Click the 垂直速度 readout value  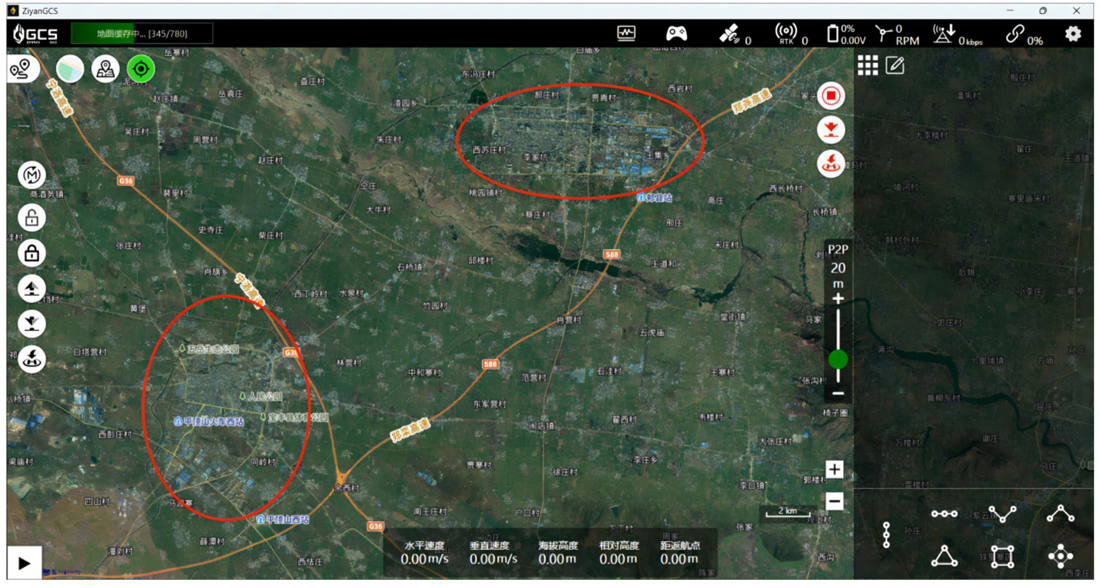(493, 559)
